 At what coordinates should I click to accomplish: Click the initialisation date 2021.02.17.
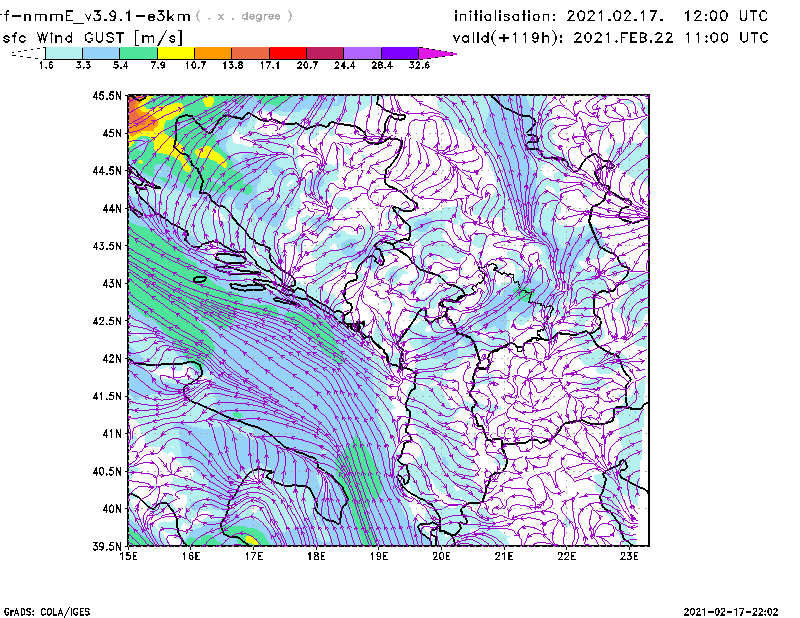coord(615,16)
